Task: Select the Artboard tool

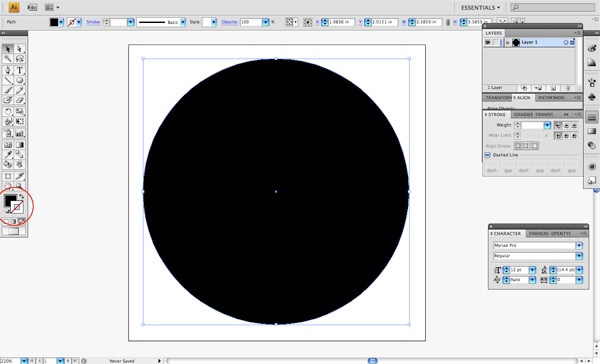Action: pos(8,176)
